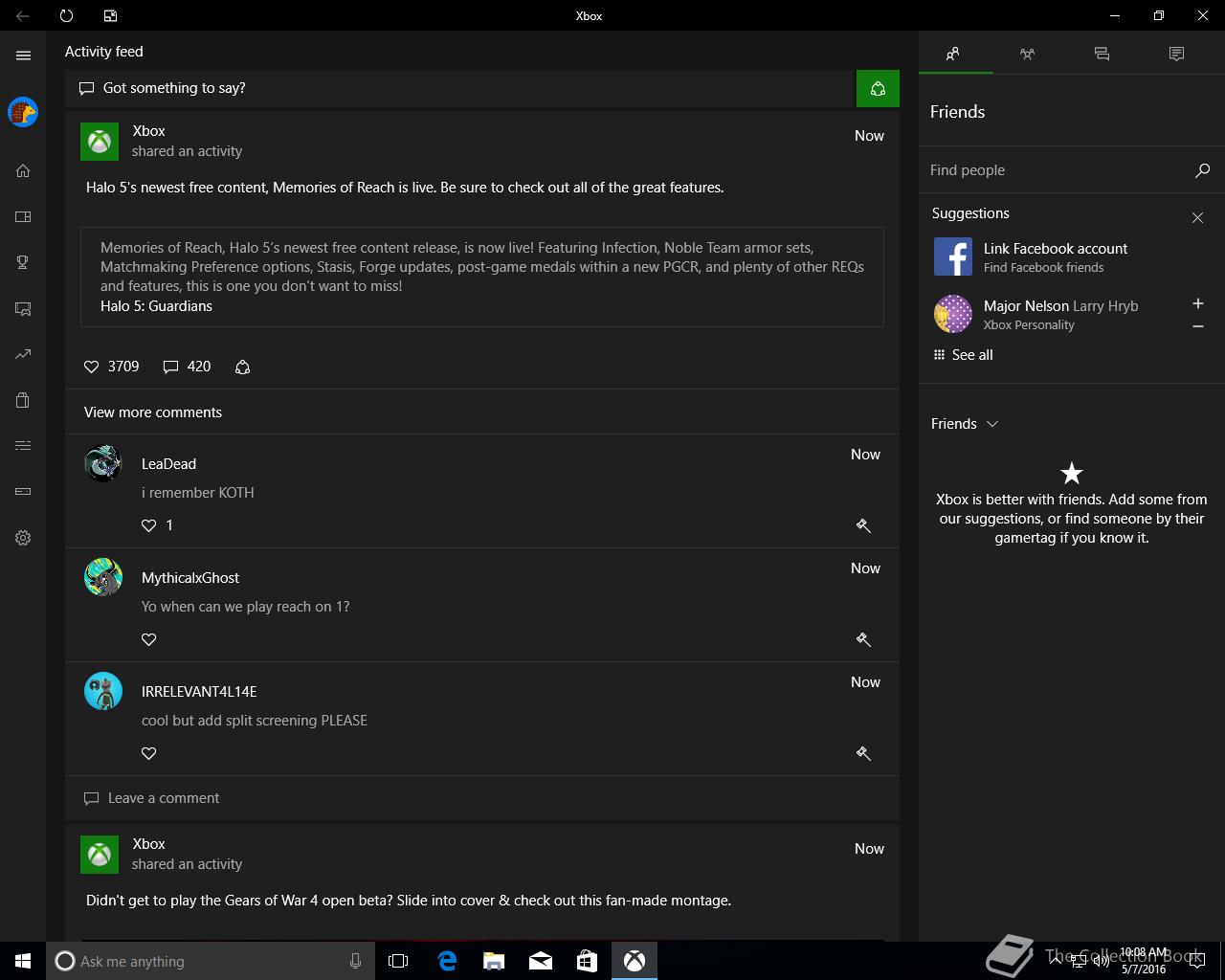The width and height of the screenshot is (1225, 980).
Task: Switch to the Parties tab
Action: pos(1027,54)
